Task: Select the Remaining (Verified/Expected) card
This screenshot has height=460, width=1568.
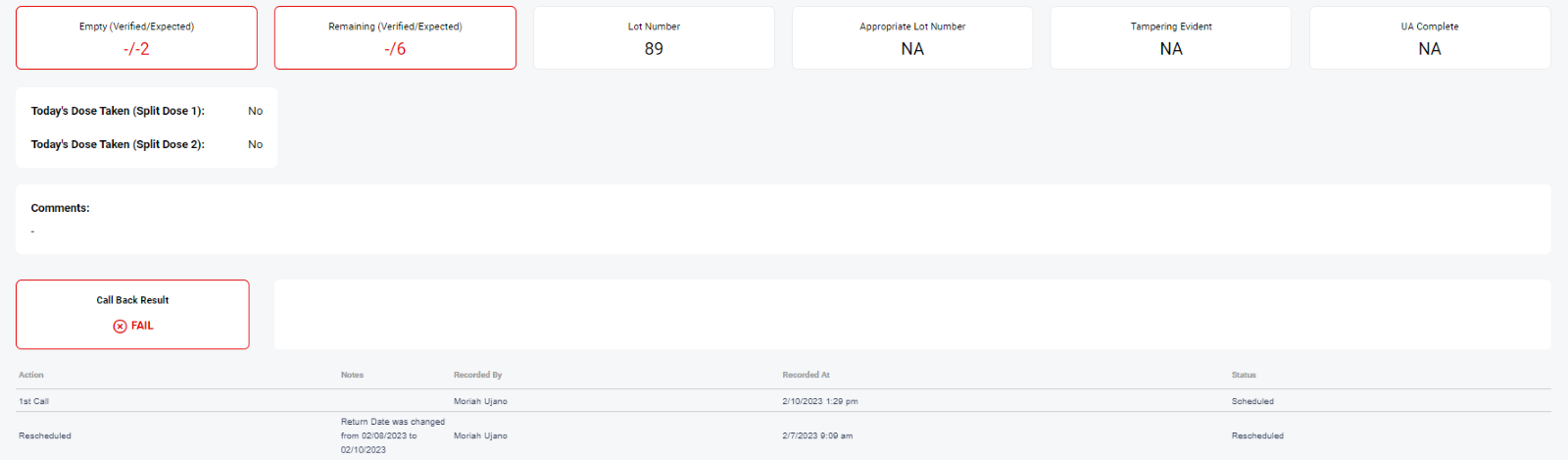Action: click(395, 38)
